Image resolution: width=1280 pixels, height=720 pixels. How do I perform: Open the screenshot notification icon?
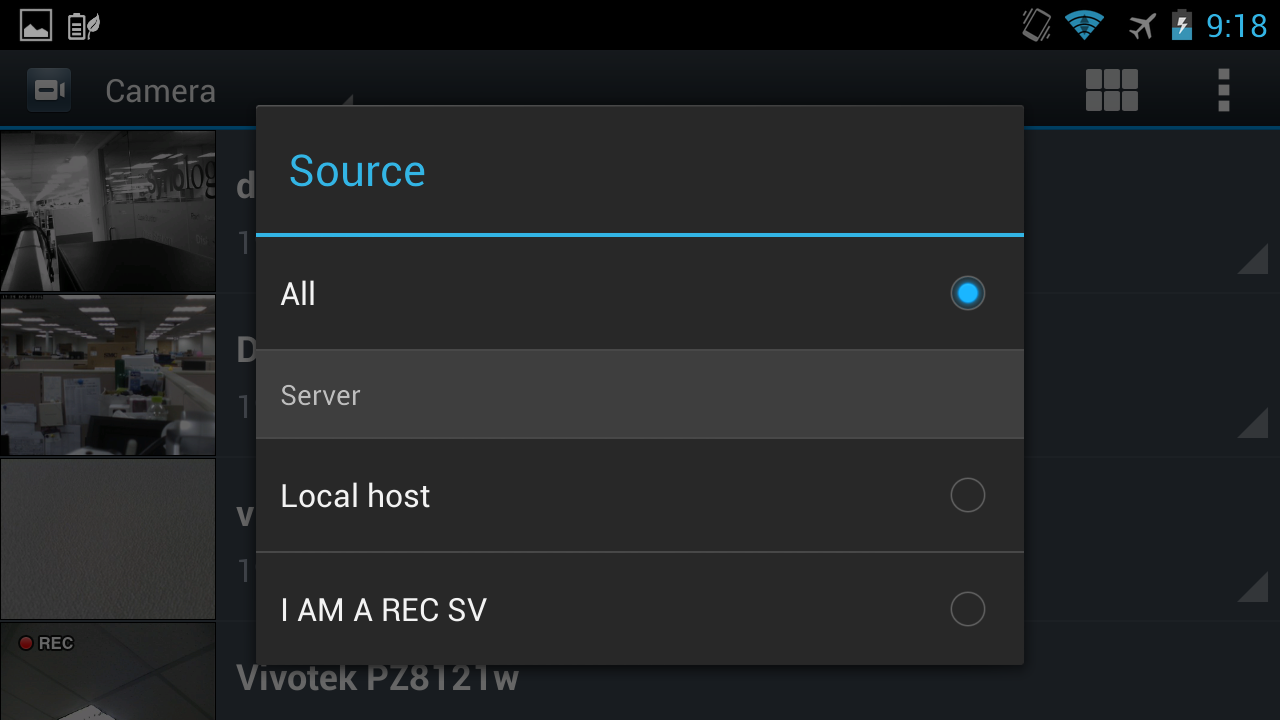pos(35,24)
